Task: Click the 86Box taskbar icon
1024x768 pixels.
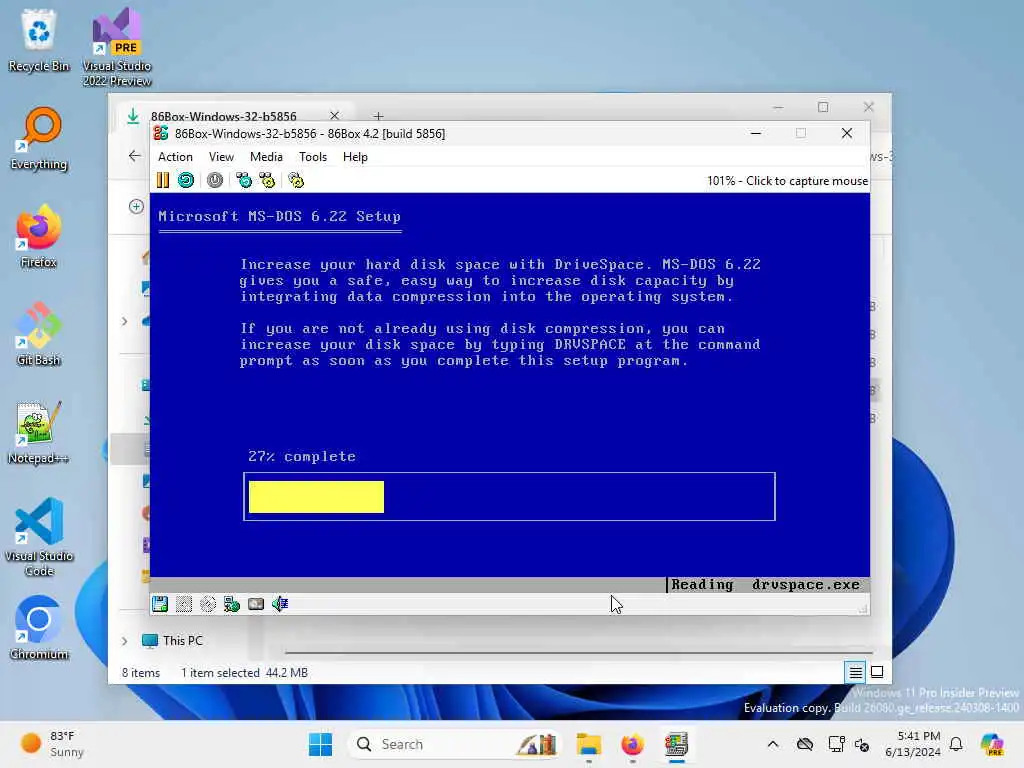Action: (x=677, y=744)
